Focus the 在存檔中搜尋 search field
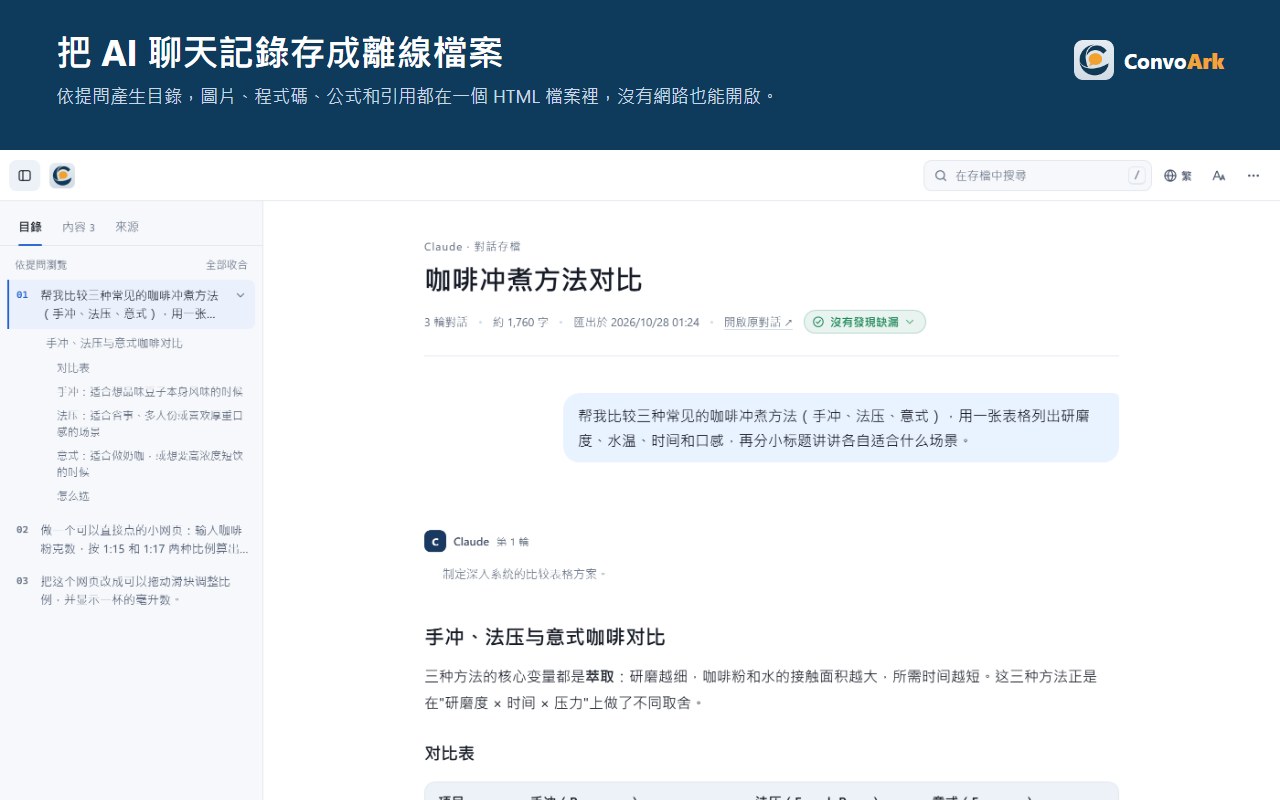The image size is (1280, 800). [1037, 176]
